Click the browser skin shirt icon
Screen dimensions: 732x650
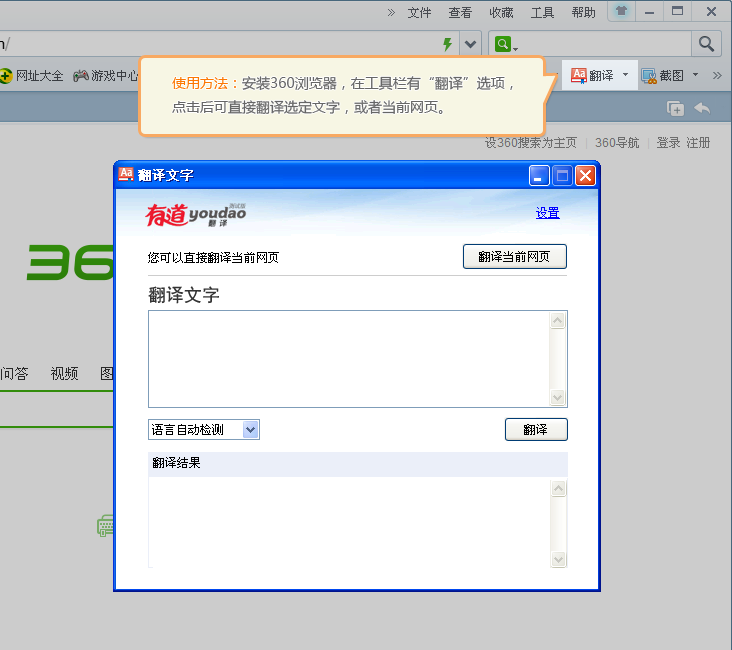pos(622,12)
